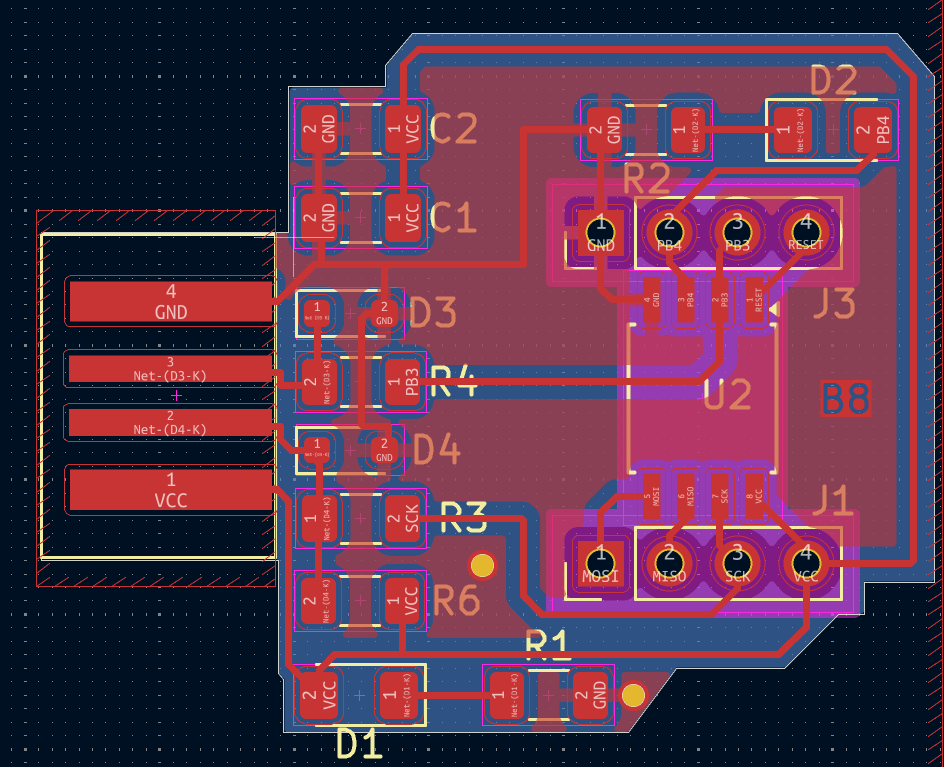Image resolution: width=944 pixels, height=767 pixels.
Task: Select Net-(D3-K) pad 3 on left connector
Action: [x=170, y=368]
